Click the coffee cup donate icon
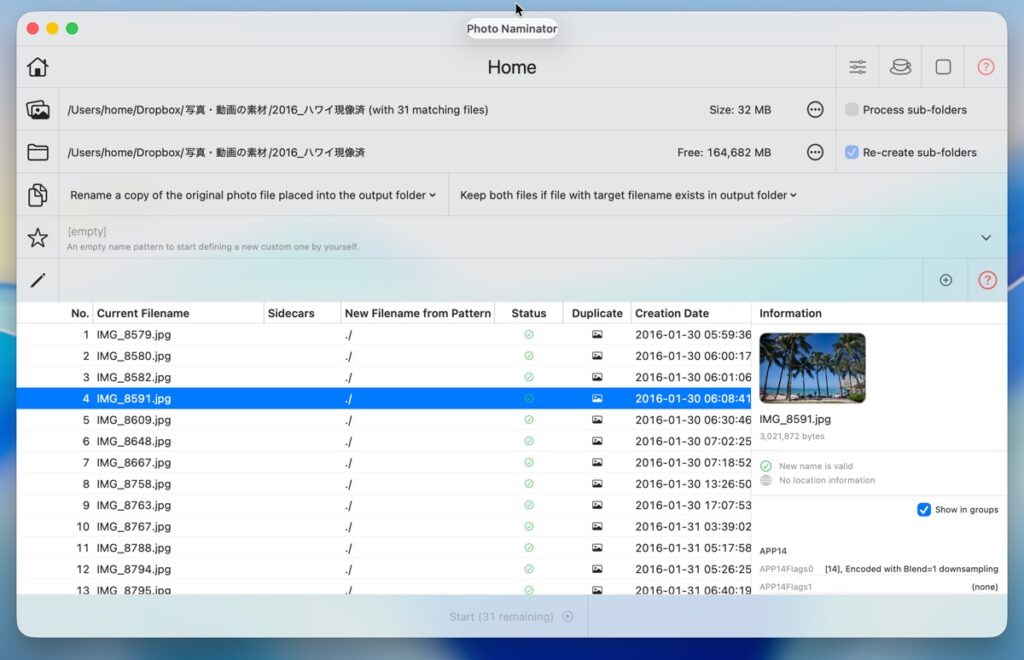The width and height of the screenshot is (1024, 660). 900,67
